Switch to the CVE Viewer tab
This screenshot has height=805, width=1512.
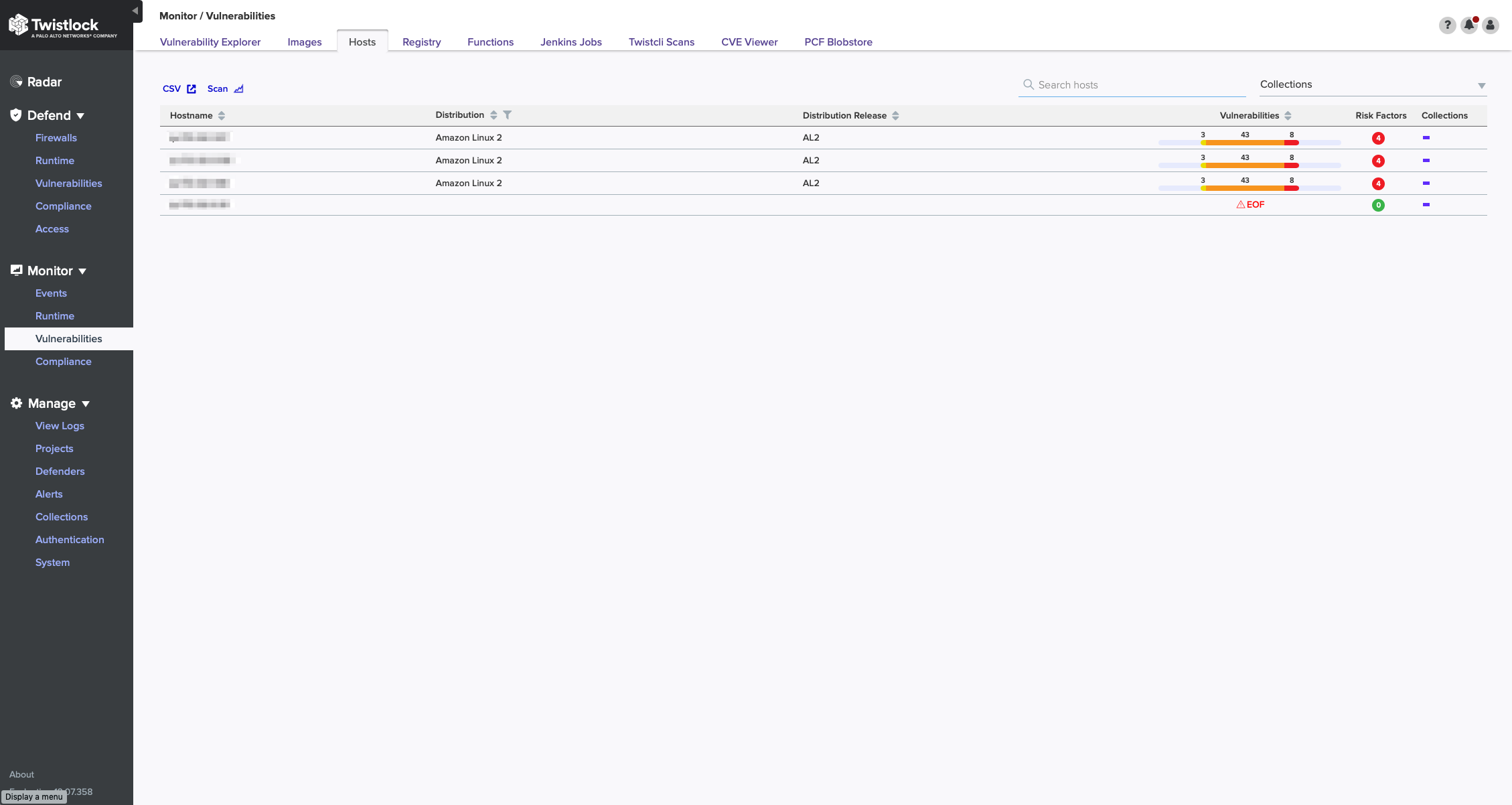[x=749, y=42]
